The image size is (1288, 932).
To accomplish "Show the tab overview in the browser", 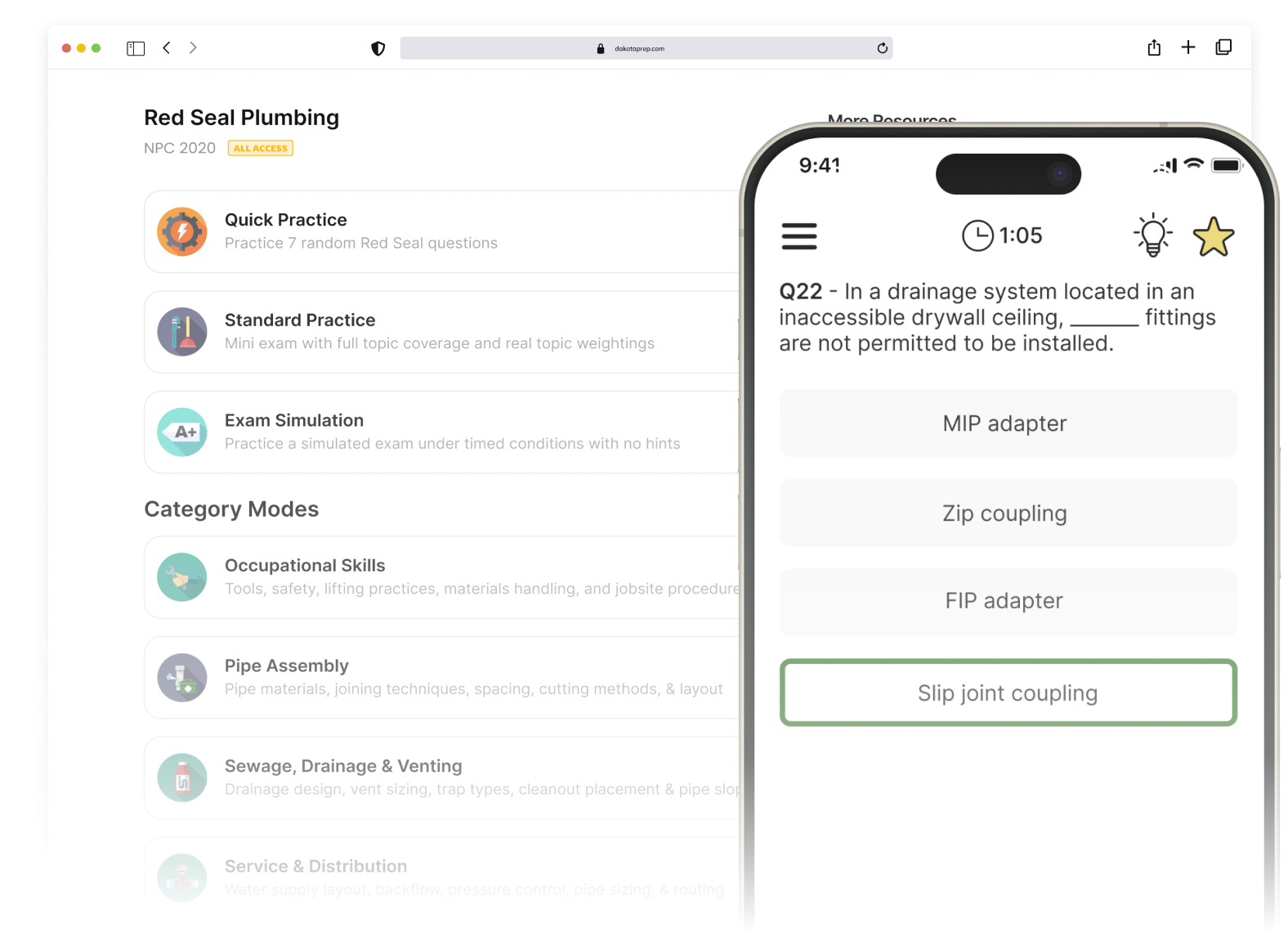I will pos(1223,48).
